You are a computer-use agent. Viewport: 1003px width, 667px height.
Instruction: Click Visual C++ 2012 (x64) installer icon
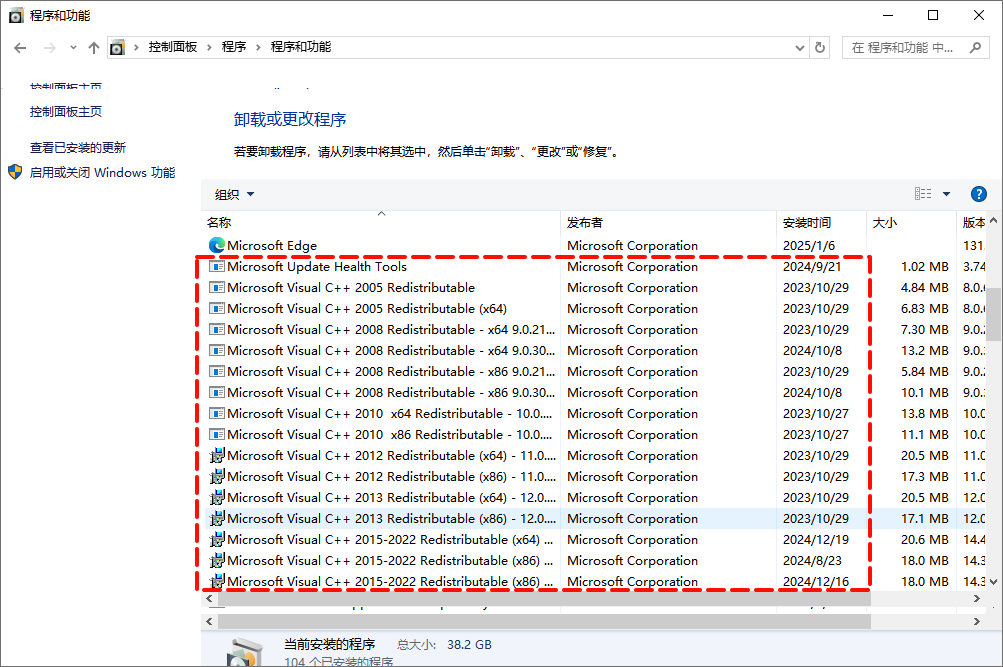click(217, 455)
